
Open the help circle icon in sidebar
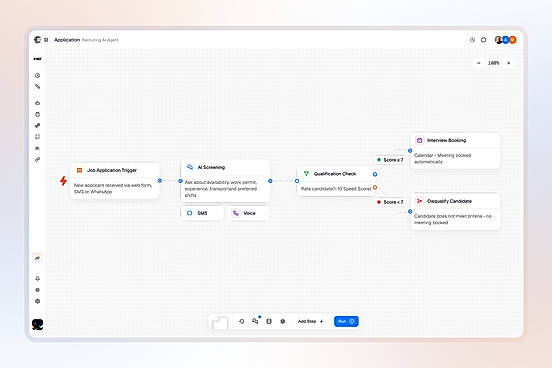pyautogui.click(x=37, y=290)
